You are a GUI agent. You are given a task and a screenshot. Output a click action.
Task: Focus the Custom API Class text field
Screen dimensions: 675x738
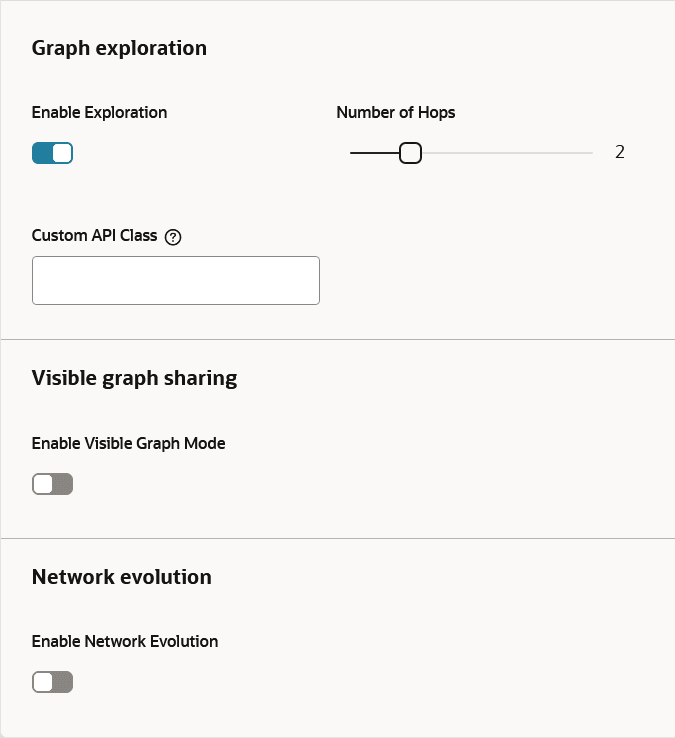point(176,281)
